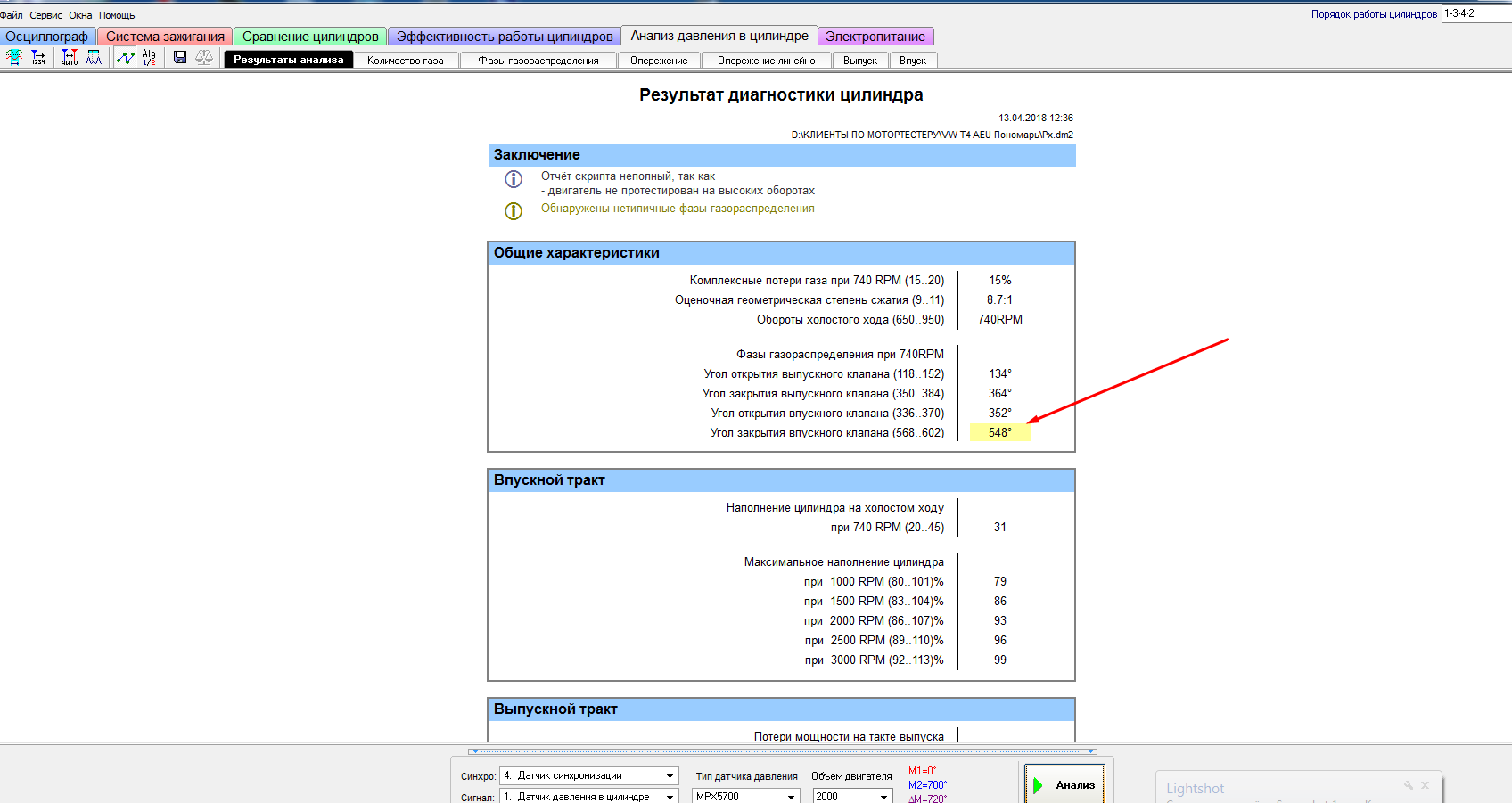Click the 3000 RPM filling value 99
The height and width of the screenshot is (803, 1512).
[1000, 660]
